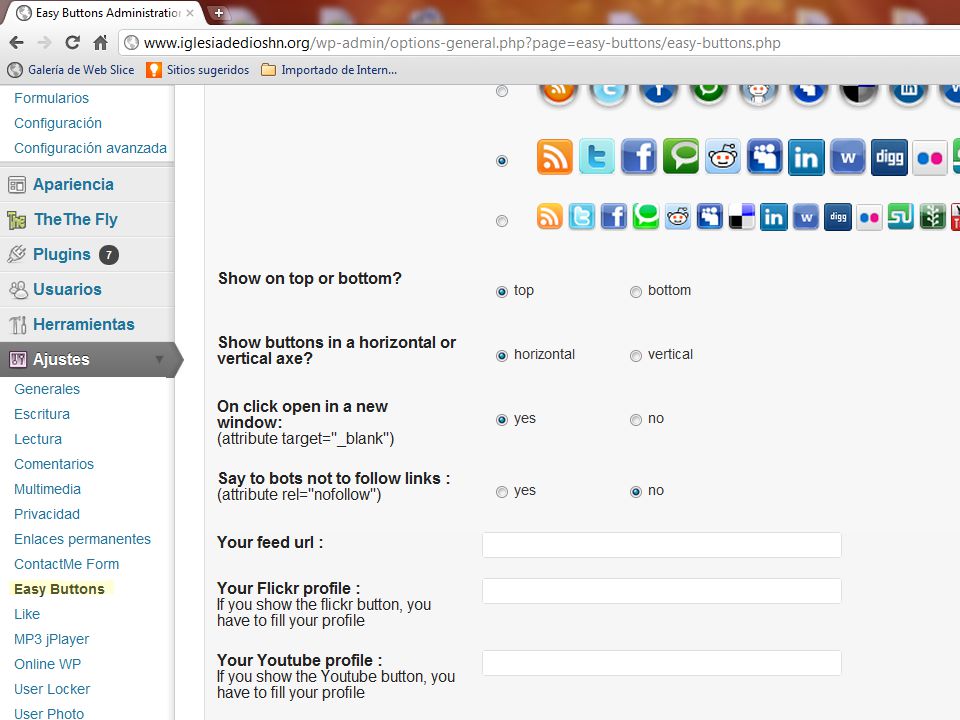Image resolution: width=960 pixels, height=720 pixels.
Task: Open the Privacidad settings page
Action: (x=47, y=514)
